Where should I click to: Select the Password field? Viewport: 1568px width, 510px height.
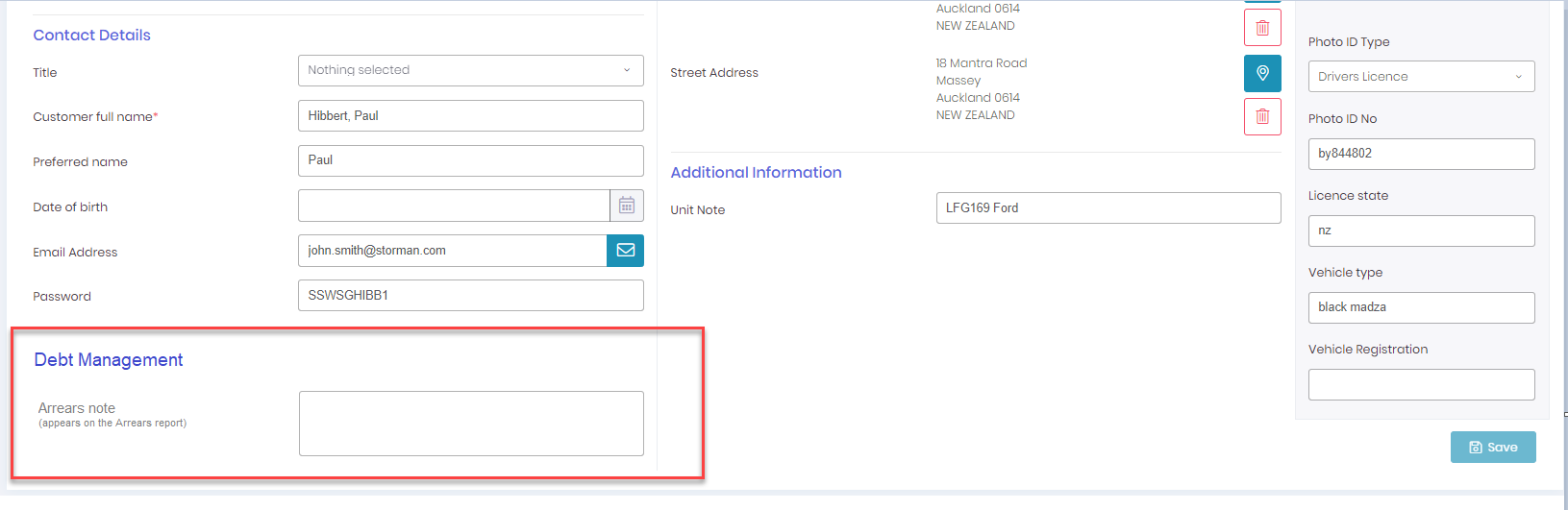470,296
